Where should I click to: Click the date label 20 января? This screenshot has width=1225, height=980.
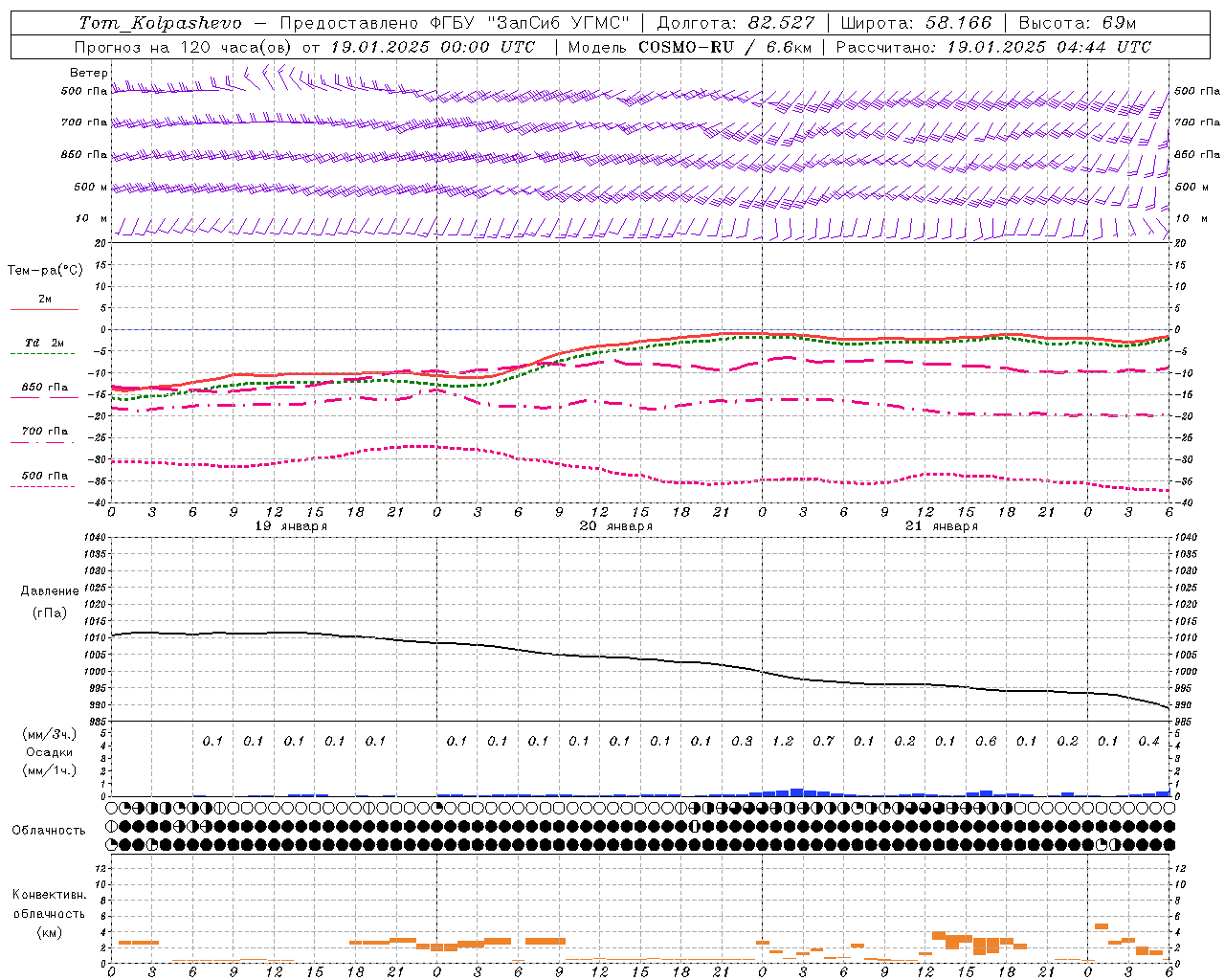616,526
